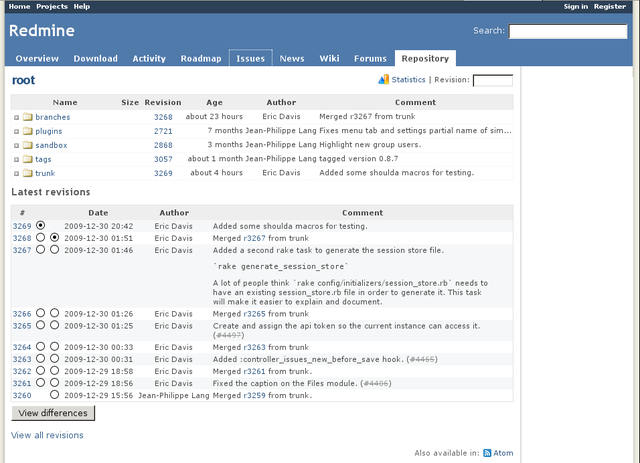
Task: Select the Repository tab
Action: pyautogui.click(x=425, y=58)
